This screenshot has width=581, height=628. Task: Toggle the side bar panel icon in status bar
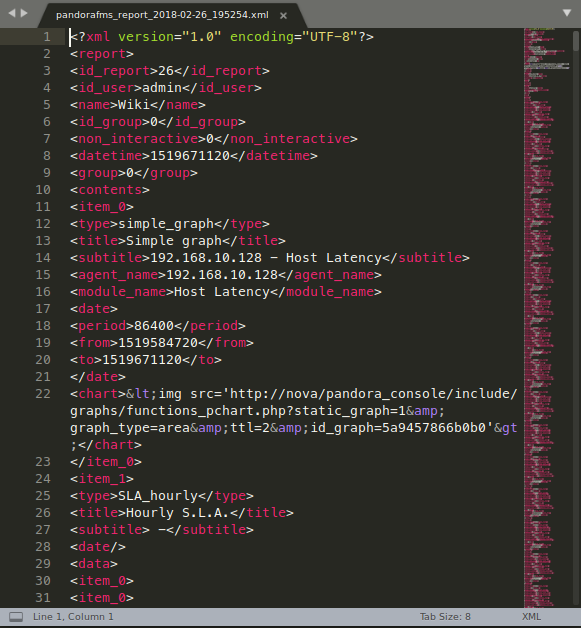coord(16,617)
